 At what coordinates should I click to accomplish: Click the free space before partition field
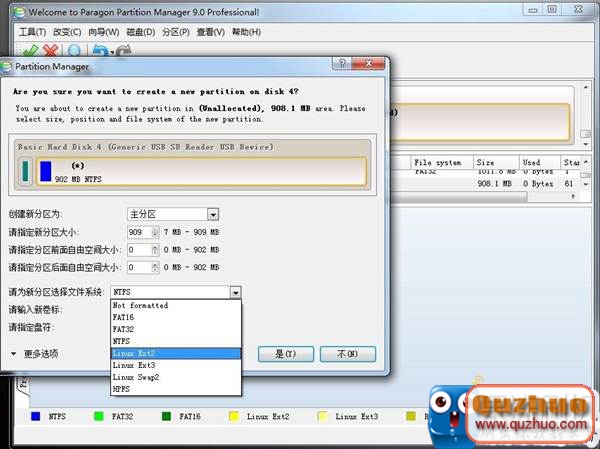click(139, 250)
